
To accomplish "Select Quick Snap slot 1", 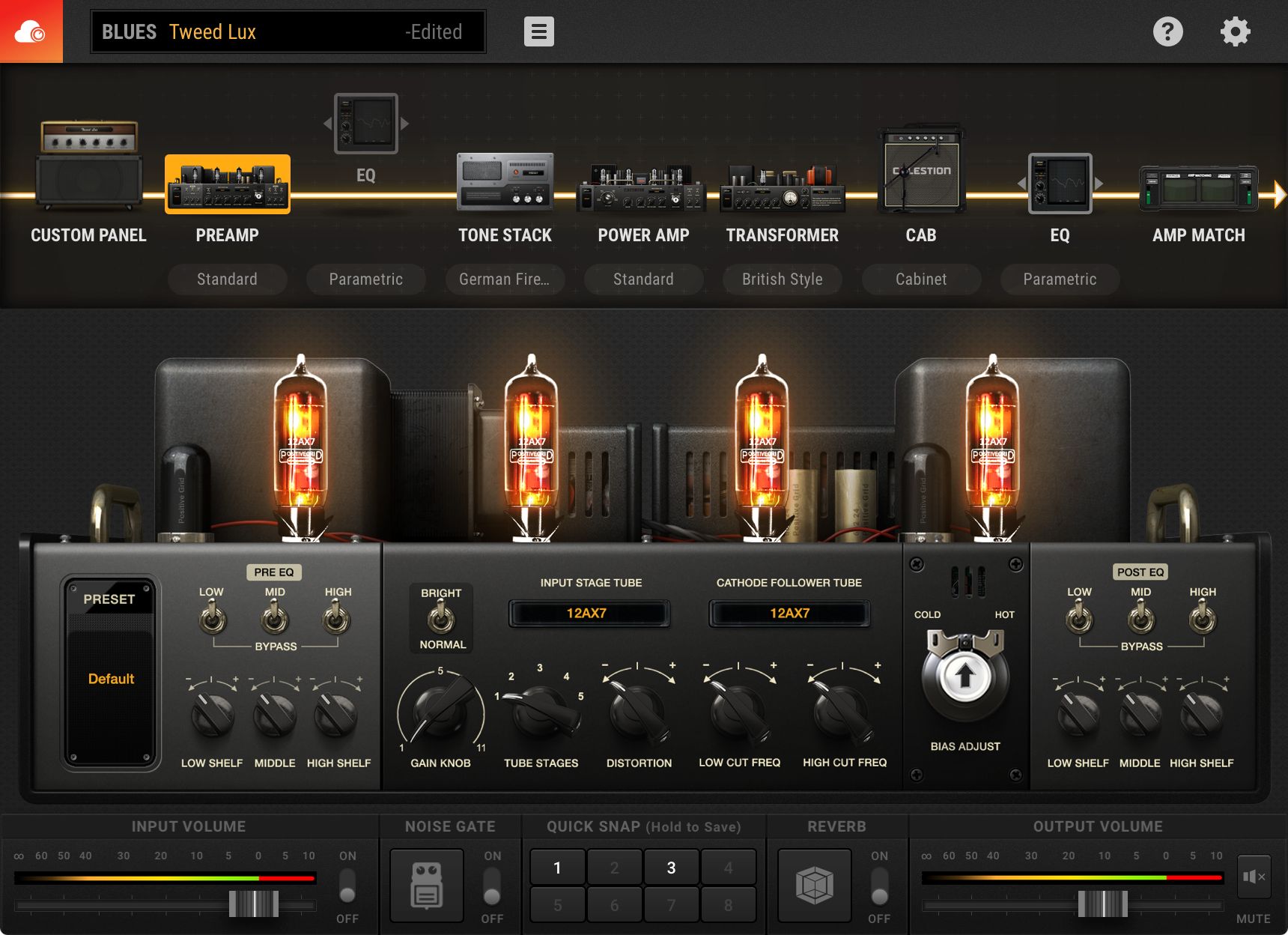I will [557, 868].
